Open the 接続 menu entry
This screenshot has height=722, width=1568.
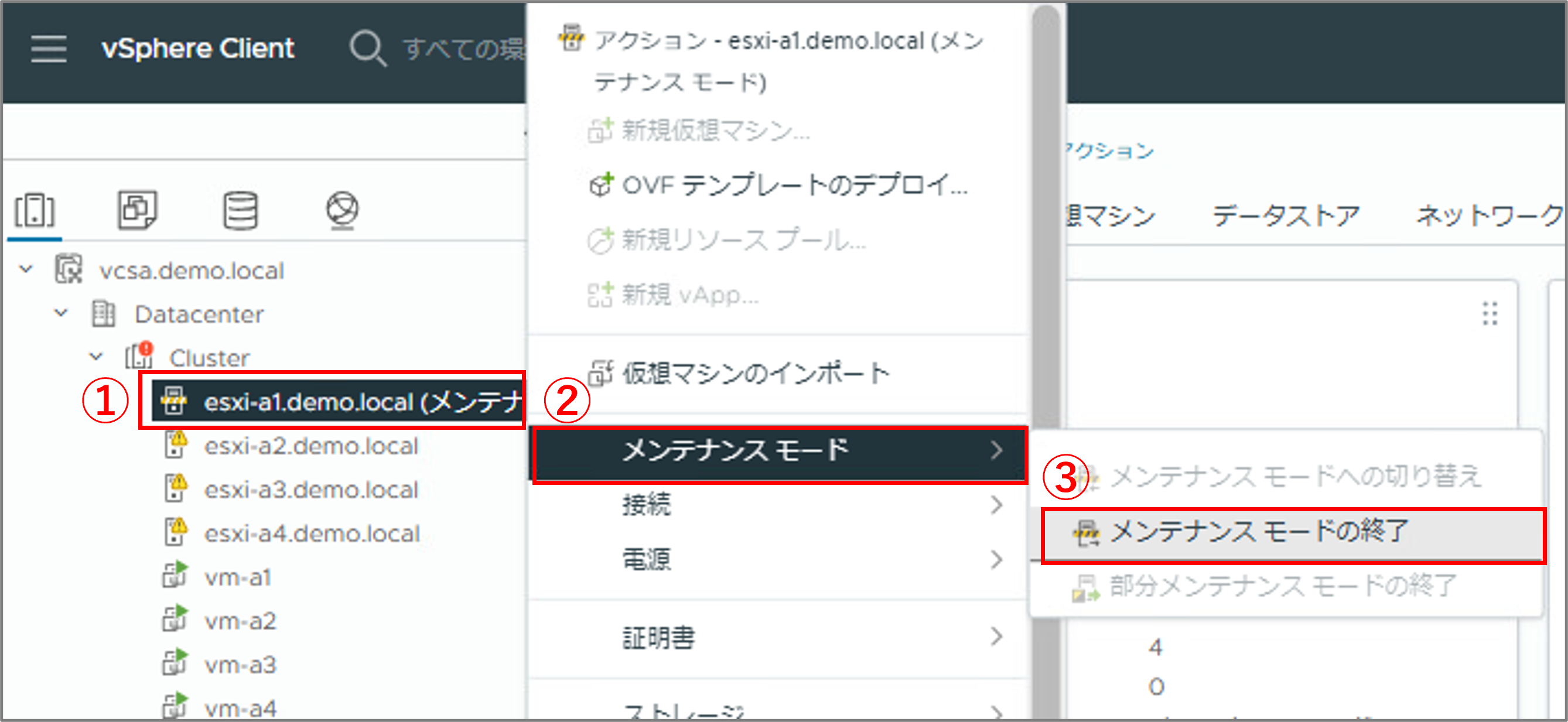(778, 505)
